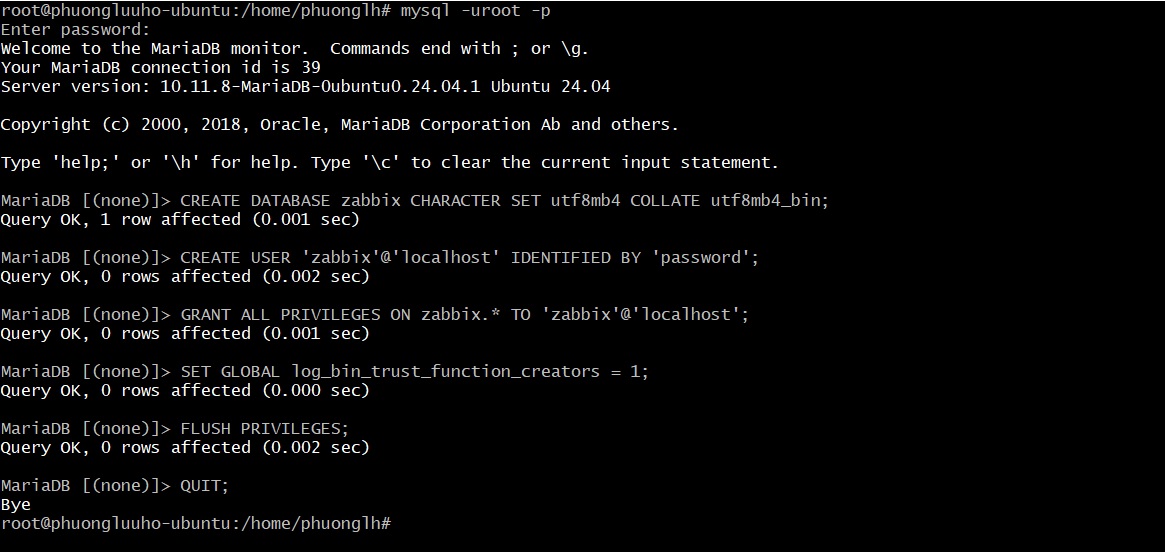Click the CREATE USER statement
The height and width of the screenshot is (552, 1165).
tap(470, 257)
